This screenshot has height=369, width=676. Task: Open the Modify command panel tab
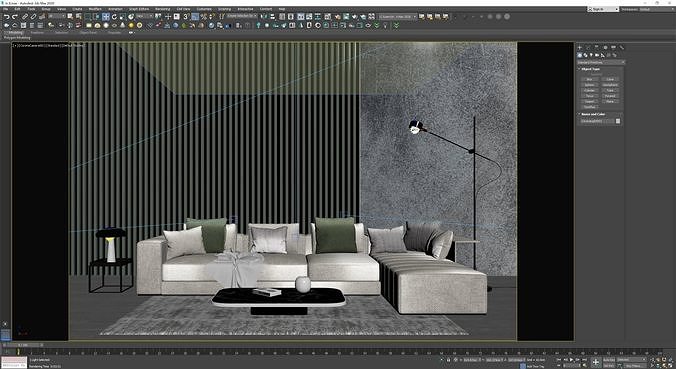click(x=588, y=47)
